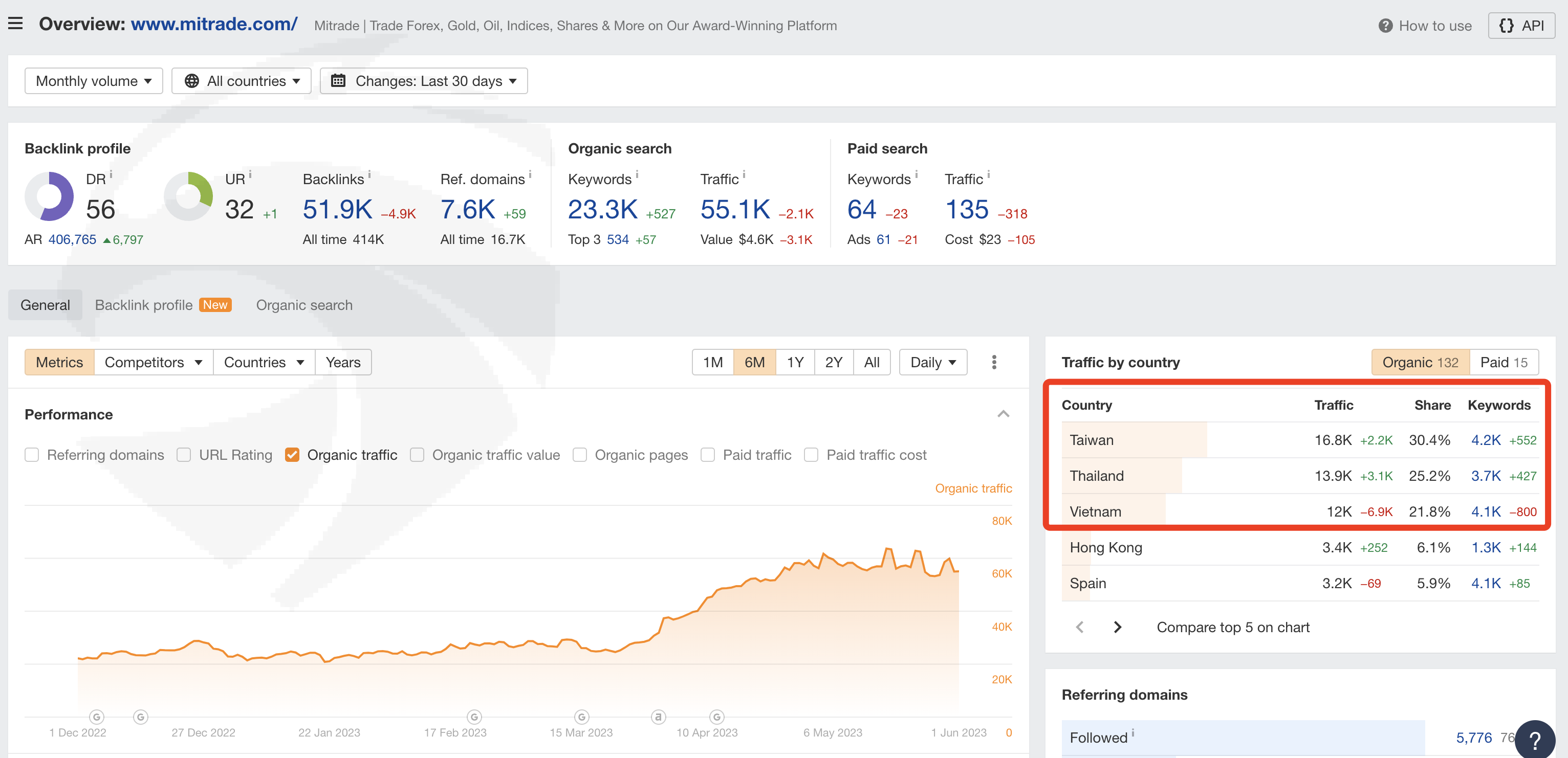Enable the Paid traffic cost checkbox
1568x758 pixels.
(x=811, y=454)
